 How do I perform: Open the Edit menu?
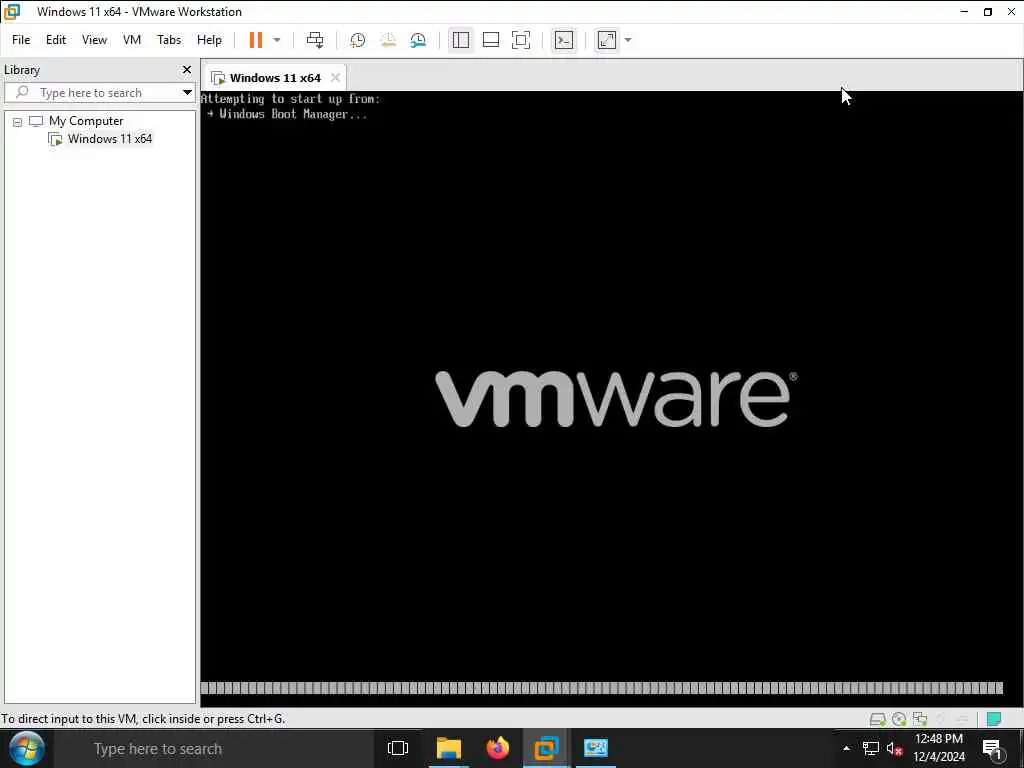click(x=56, y=40)
